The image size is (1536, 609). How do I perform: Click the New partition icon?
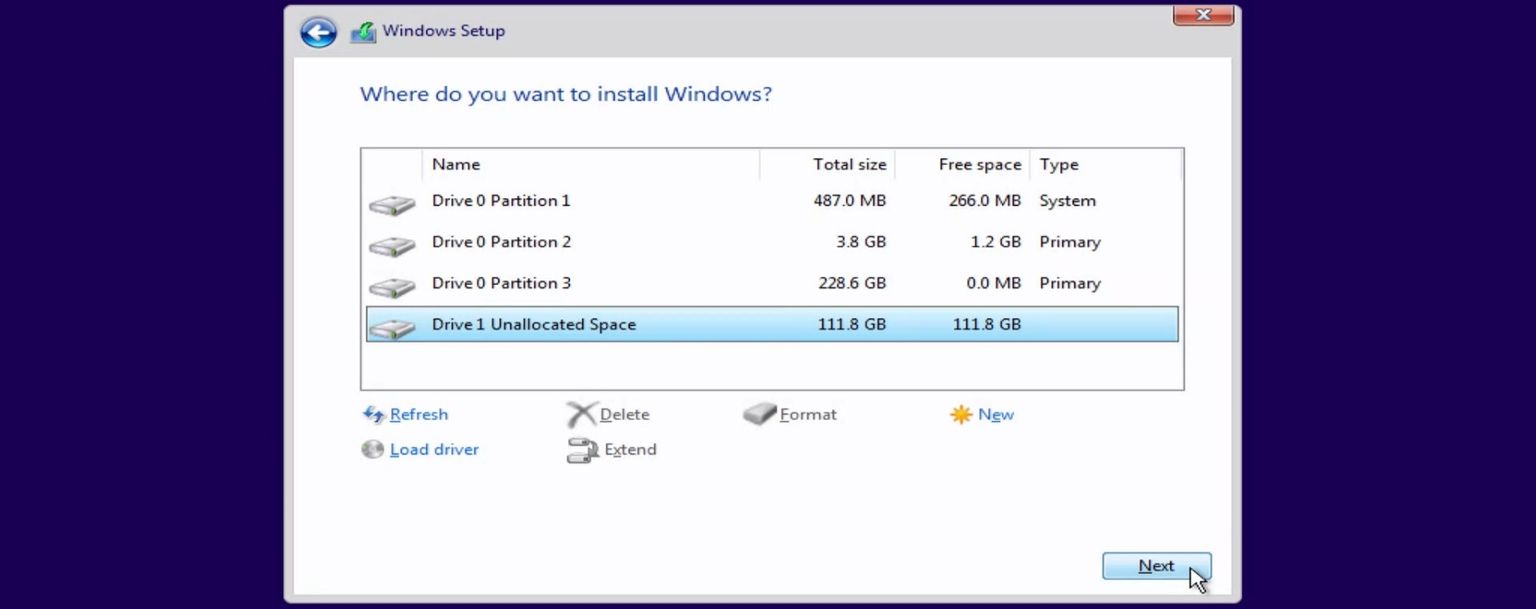point(961,413)
